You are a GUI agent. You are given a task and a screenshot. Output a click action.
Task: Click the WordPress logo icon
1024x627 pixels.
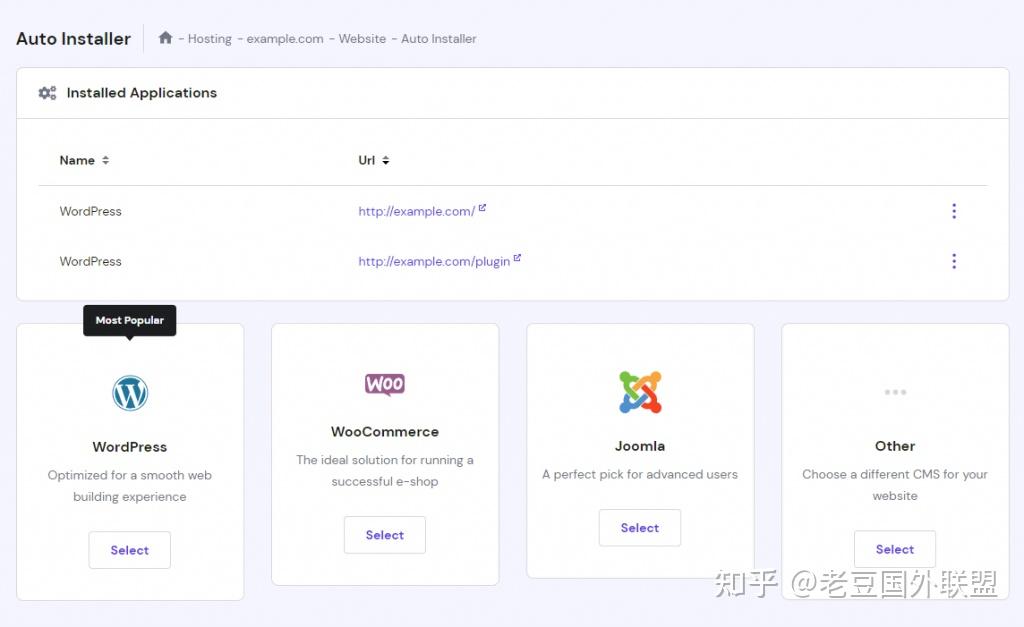(x=130, y=393)
